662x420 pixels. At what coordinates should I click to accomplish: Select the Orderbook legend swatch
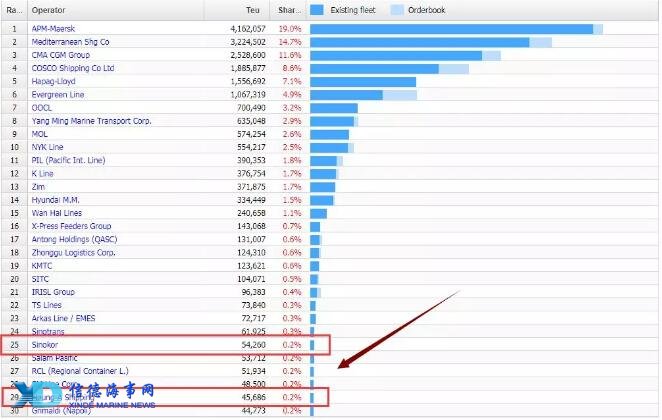(397, 10)
